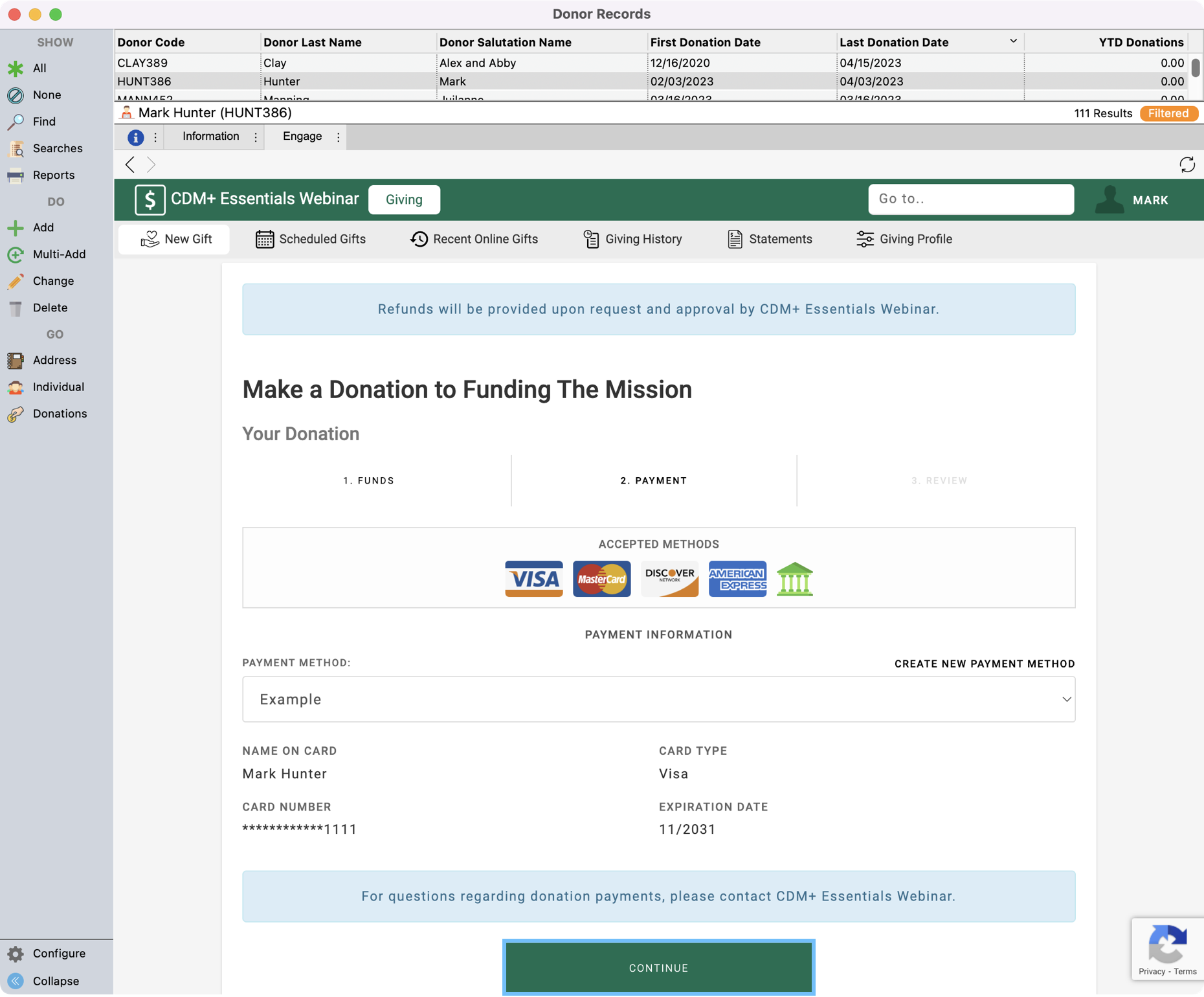This screenshot has width=1204, height=997.
Task: Click the blue info icon tab
Action: [135, 137]
